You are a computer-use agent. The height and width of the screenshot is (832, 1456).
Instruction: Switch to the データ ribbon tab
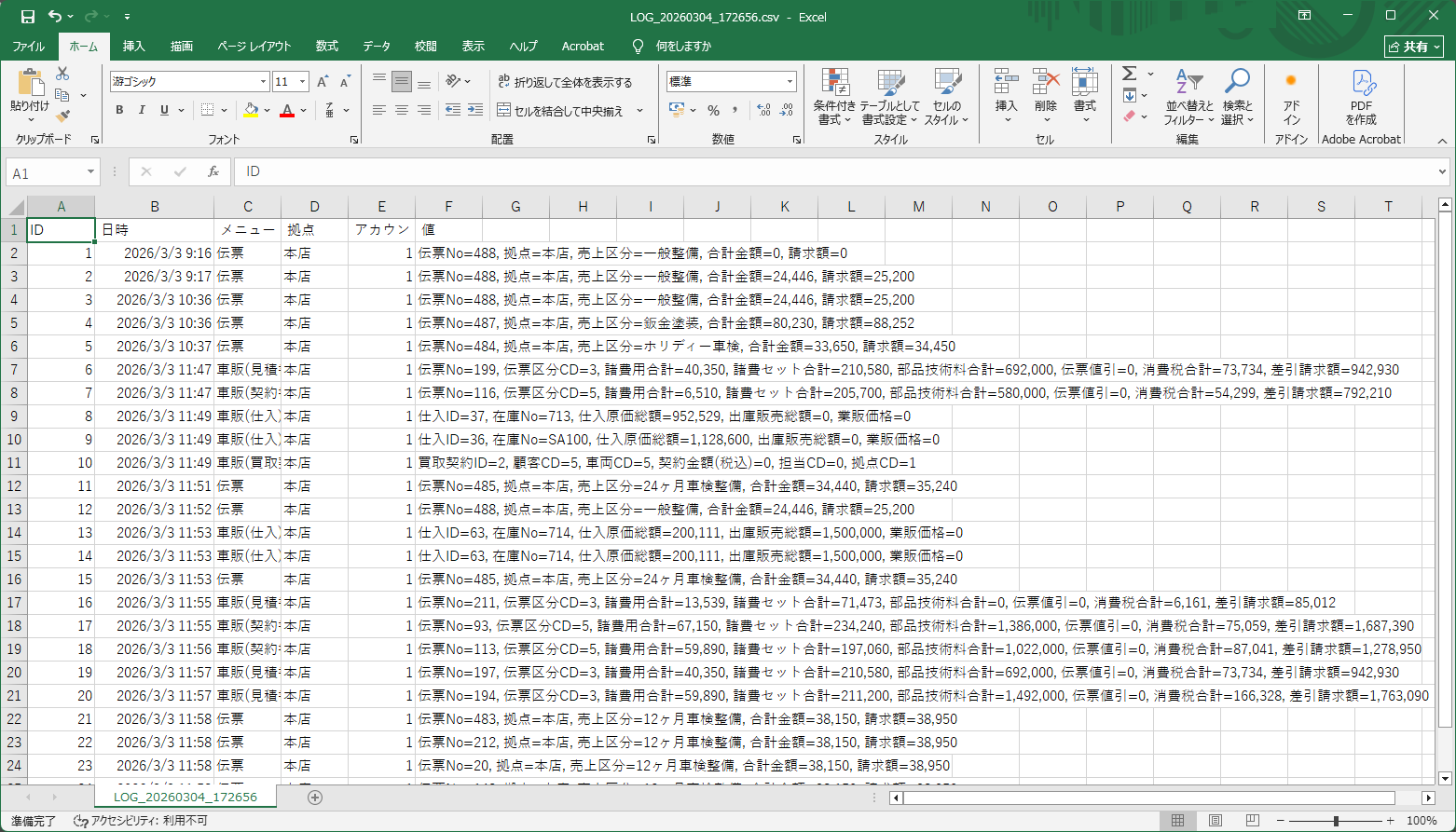(x=377, y=46)
